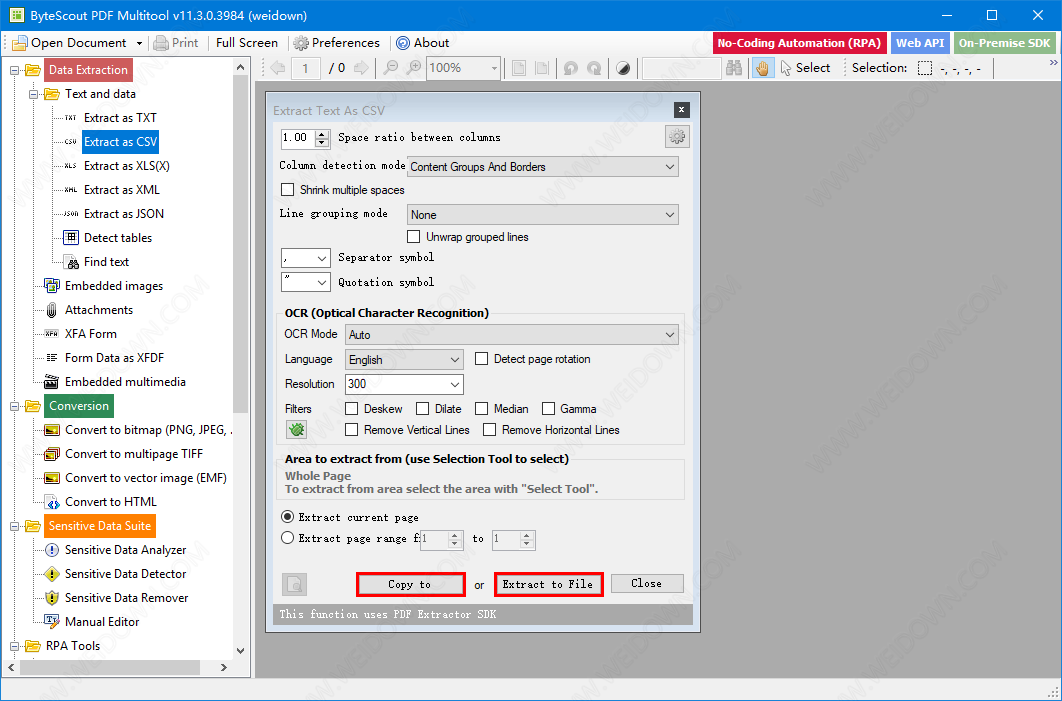This screenshot has width=1062, height=701.
Task: Open Convert to bitmap tool
Action: [x=149, y=430]
